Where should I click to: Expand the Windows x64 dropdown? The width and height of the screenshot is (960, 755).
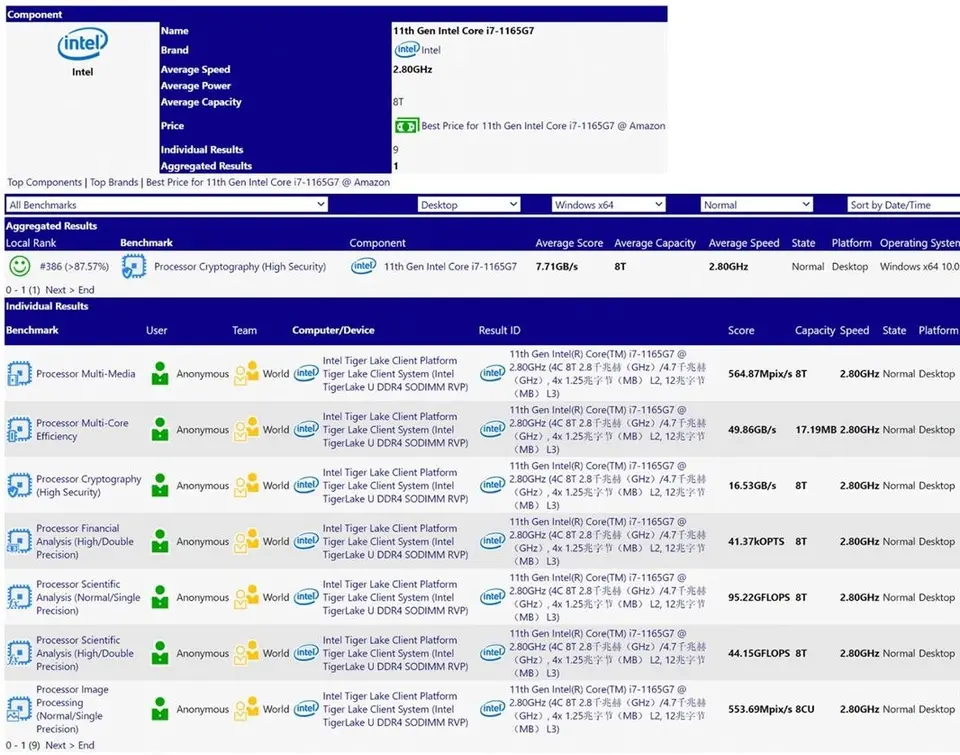[x=608, y=205]
